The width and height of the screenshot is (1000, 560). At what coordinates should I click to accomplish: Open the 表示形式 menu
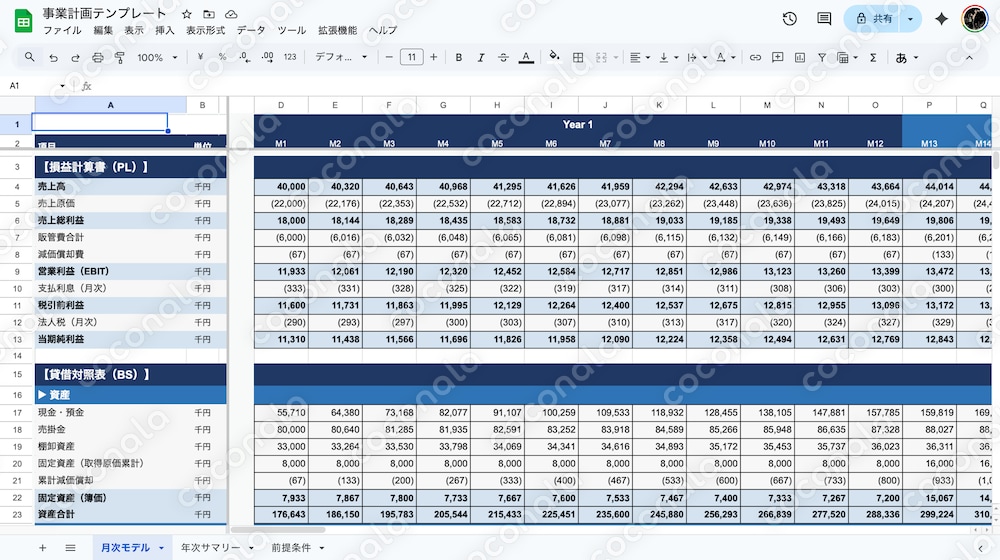(205, 31)
